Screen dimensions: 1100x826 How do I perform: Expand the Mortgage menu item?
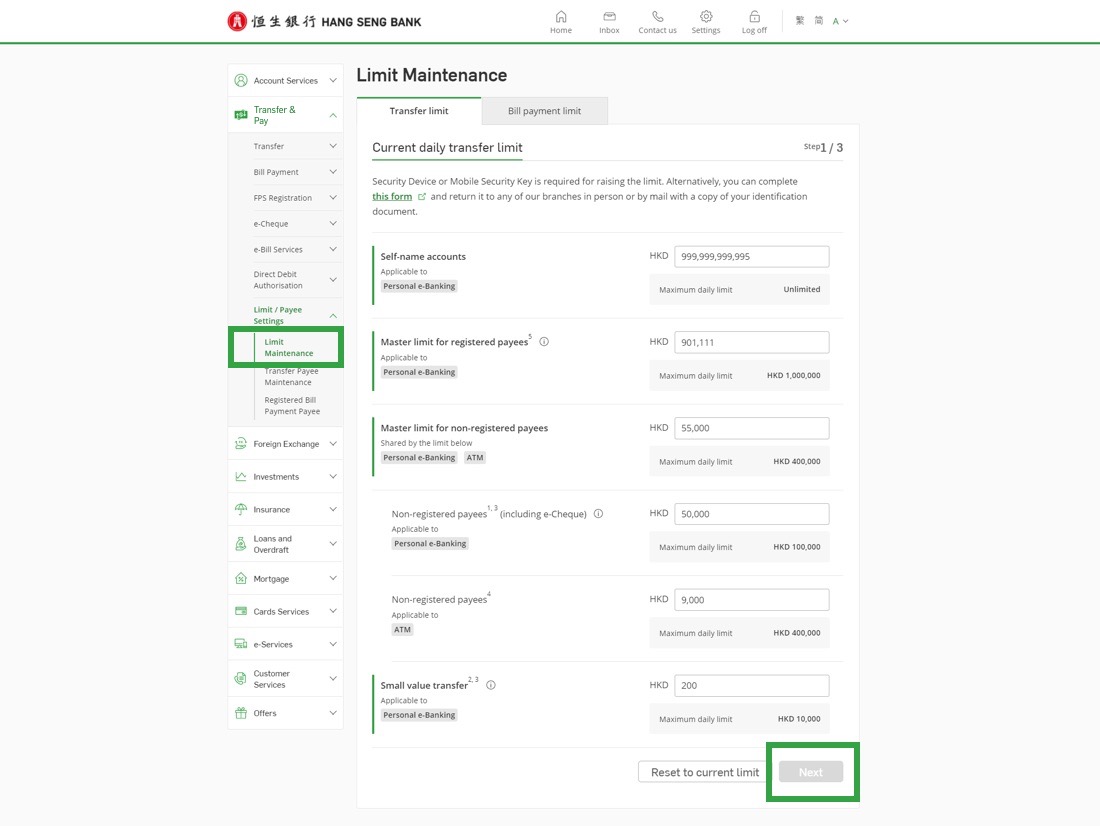point(285,579)
